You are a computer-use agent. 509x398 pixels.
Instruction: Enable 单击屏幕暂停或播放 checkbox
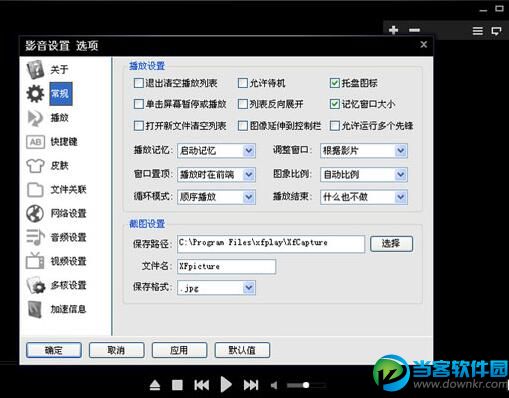138,104
